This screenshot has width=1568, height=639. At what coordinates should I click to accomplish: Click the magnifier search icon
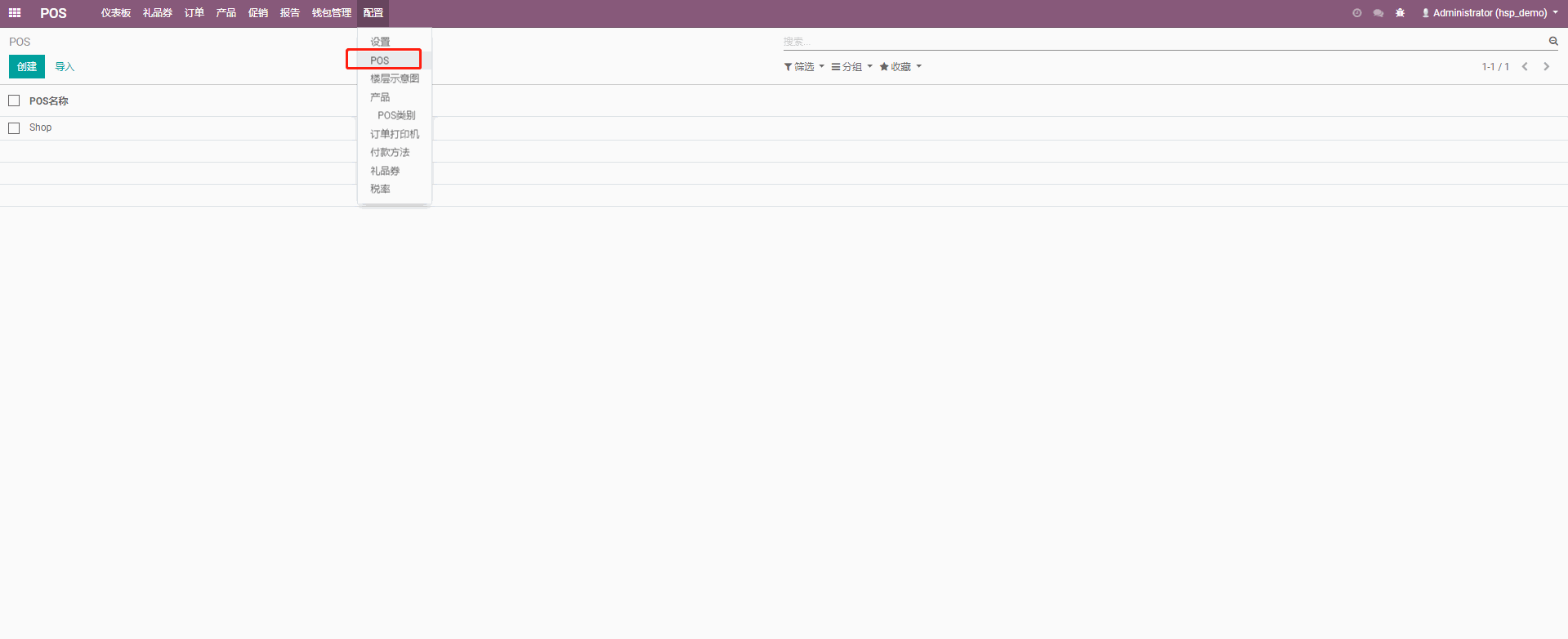pyautogui.click(x=1553, y=41)
